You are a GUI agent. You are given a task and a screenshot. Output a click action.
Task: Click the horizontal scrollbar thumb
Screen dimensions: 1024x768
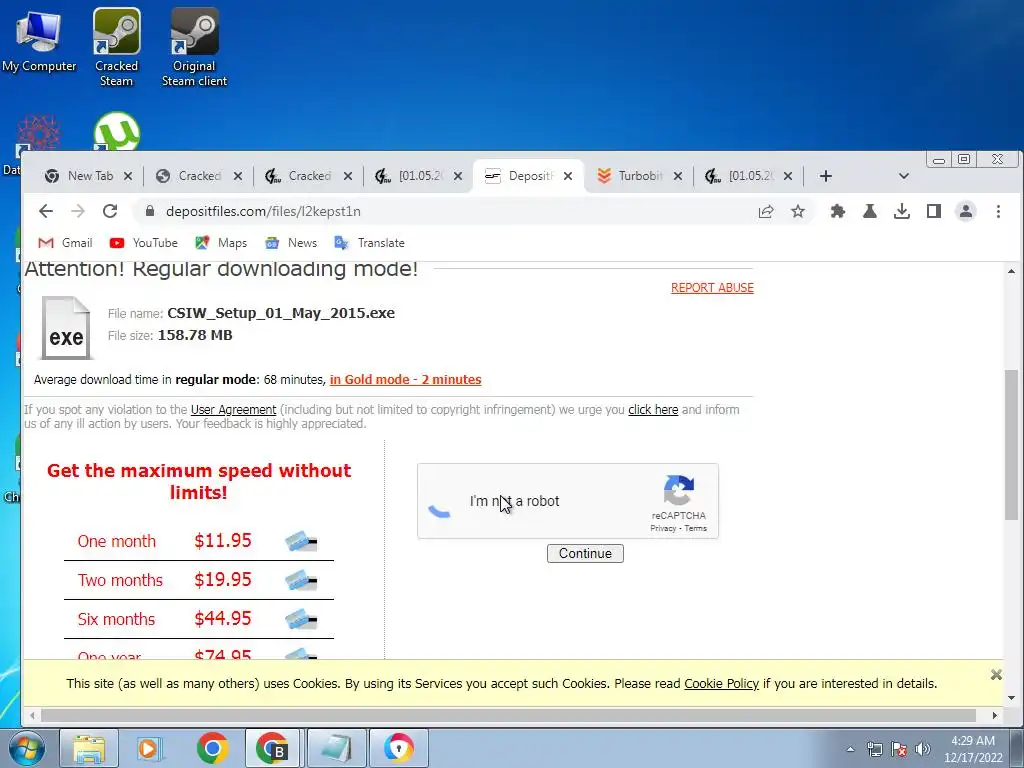[508, 715]
